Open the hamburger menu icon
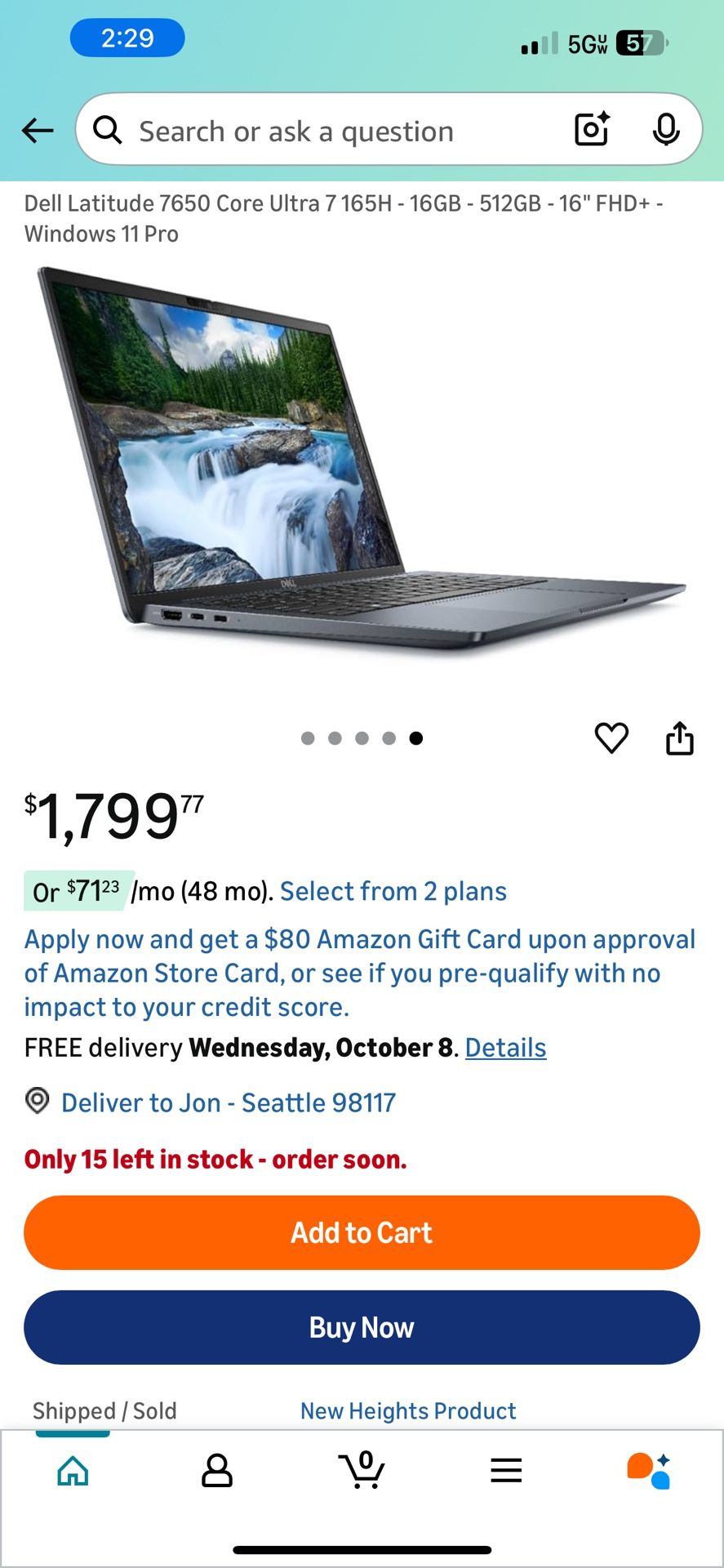Image resolution: width=724 pixels, height=1568 pixels. [506, 1470]
